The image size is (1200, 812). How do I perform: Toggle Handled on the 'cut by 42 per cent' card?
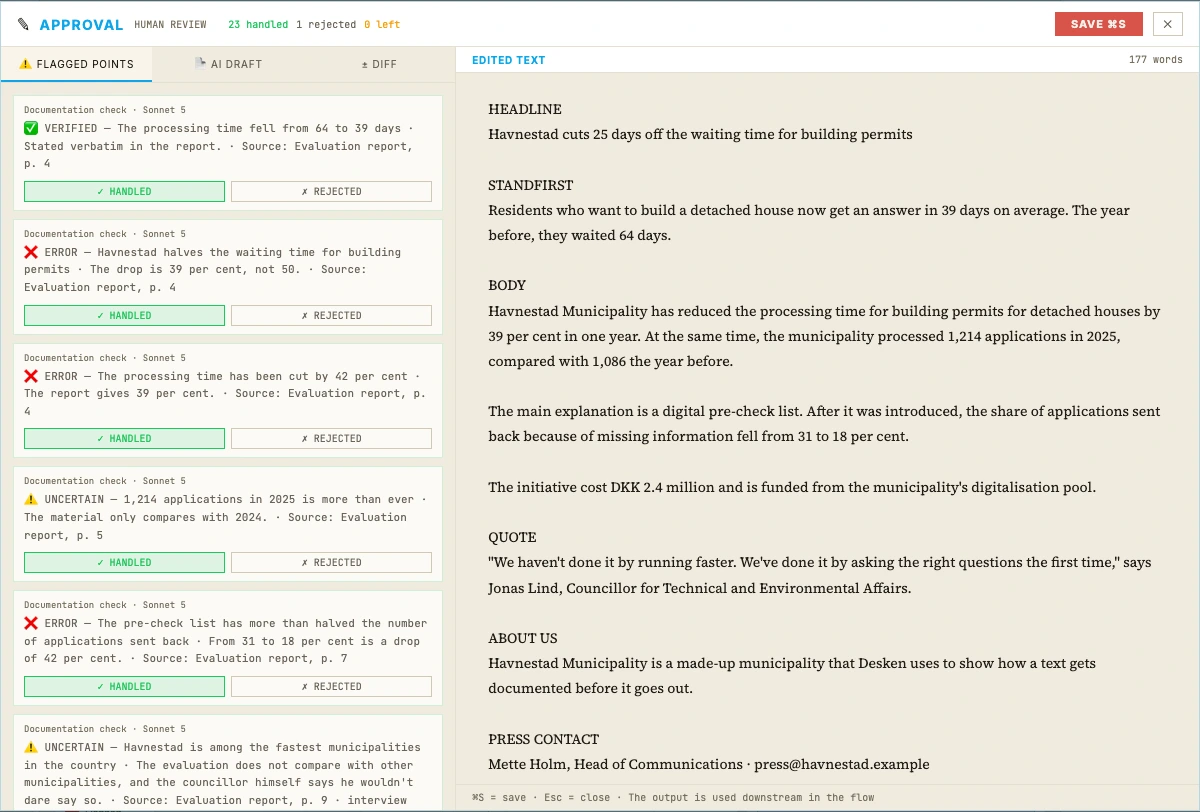point(124,438)
